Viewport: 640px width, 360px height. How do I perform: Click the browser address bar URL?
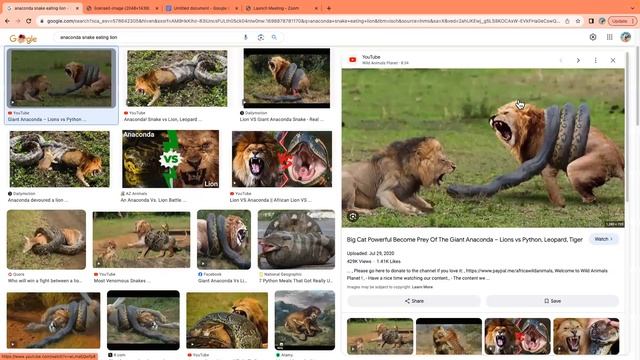pos(303,21)
